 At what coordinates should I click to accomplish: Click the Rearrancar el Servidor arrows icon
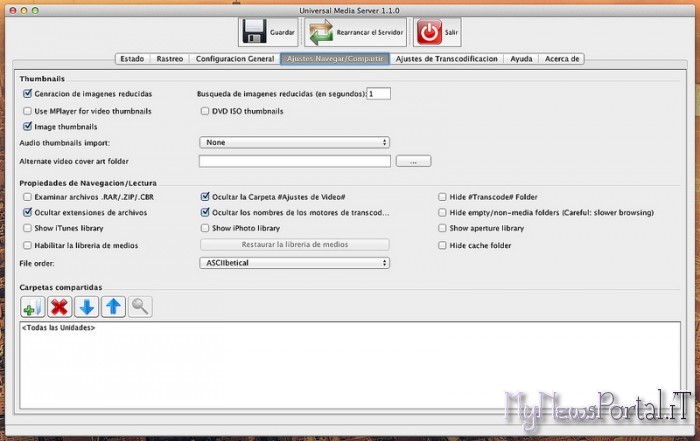coord(321,32)
